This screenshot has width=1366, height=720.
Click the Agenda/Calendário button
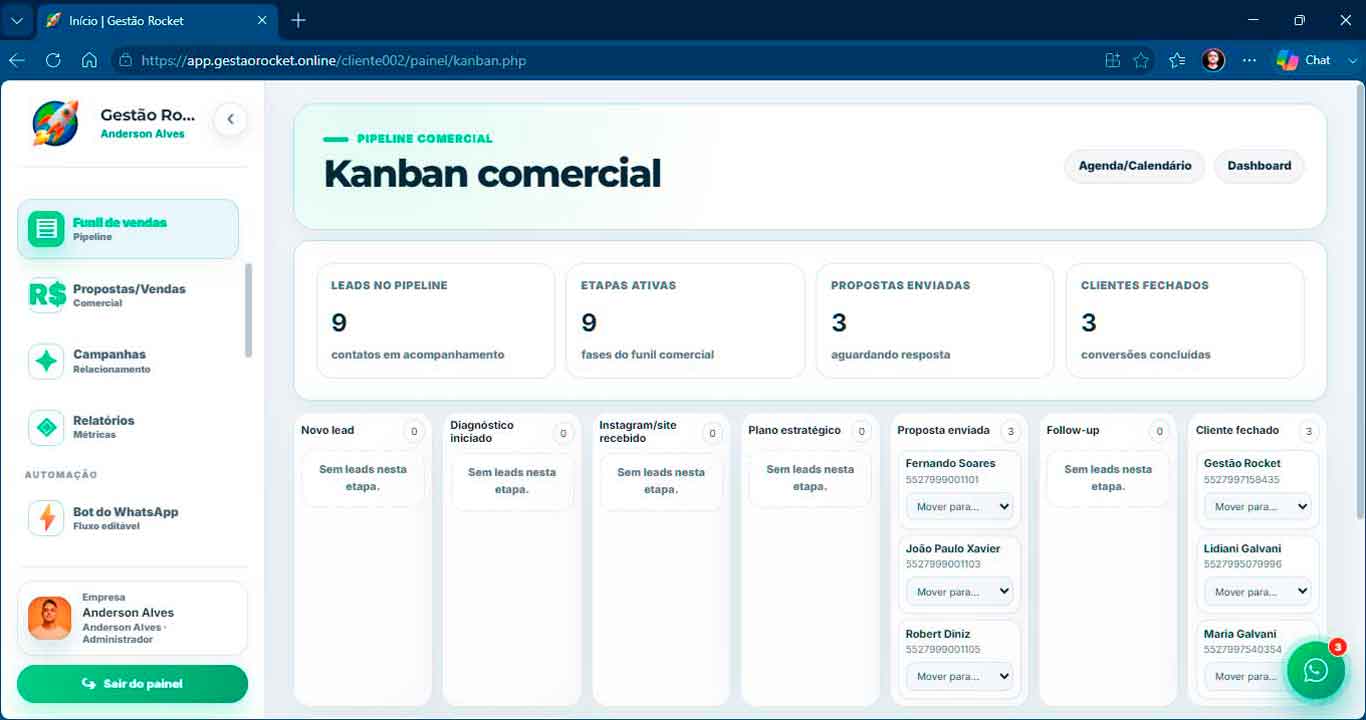1135,166
